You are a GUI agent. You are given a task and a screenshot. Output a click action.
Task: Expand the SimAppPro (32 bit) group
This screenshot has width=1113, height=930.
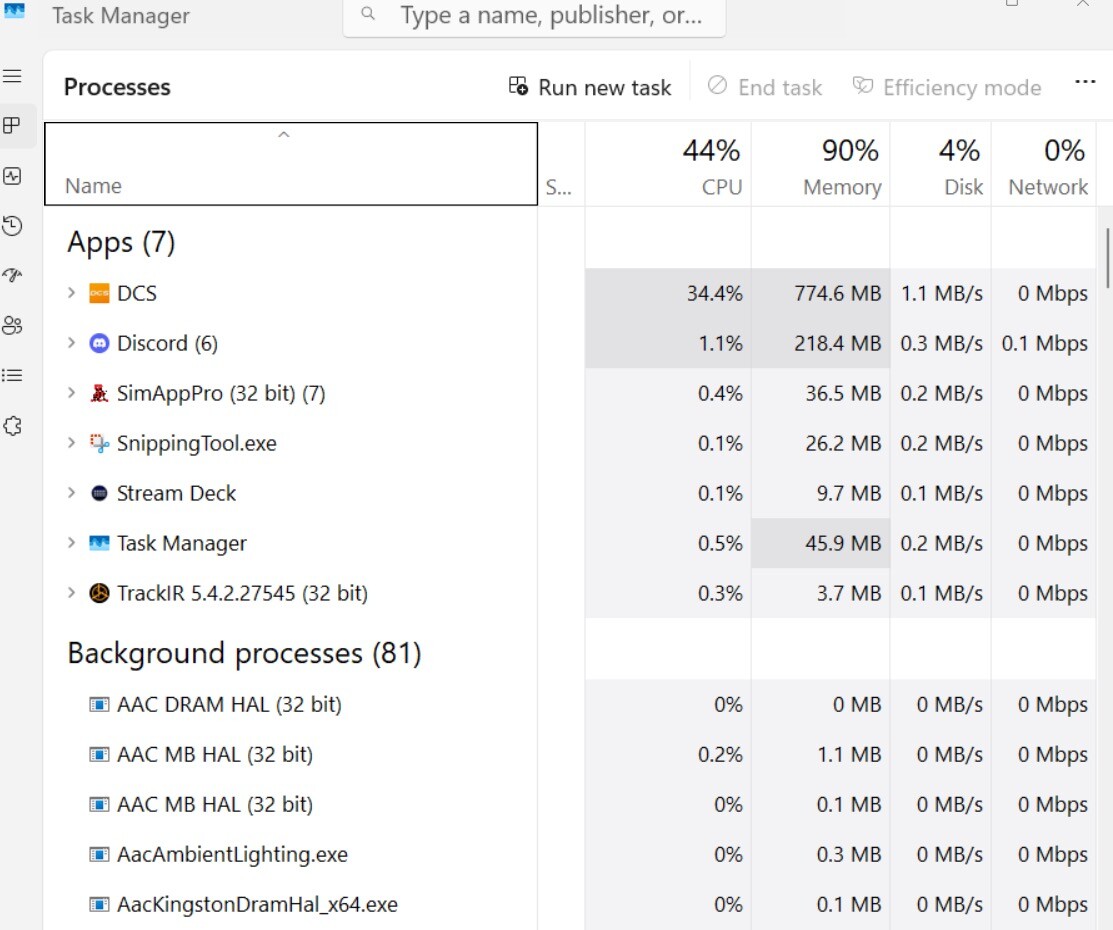pyautogui.click(x=71, y=393)
